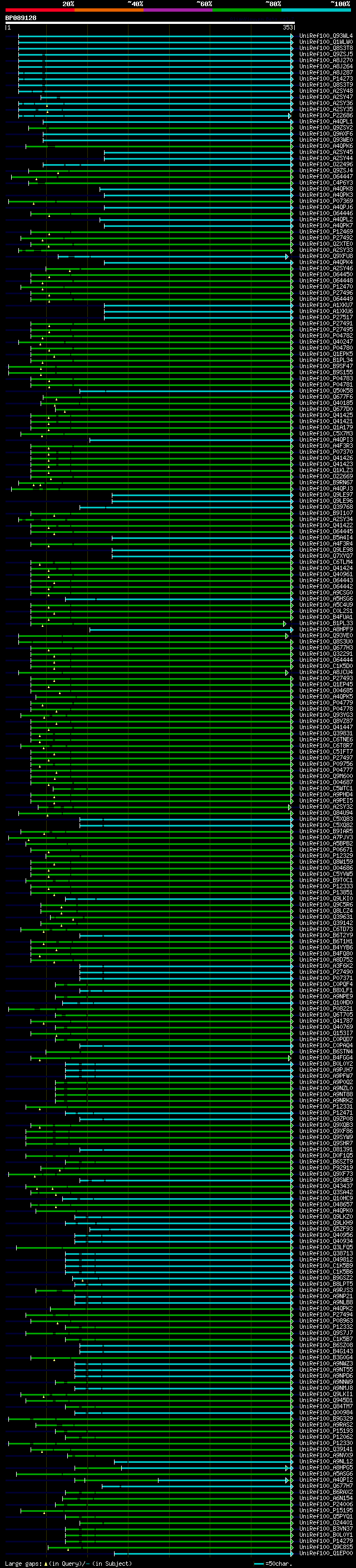Select the UniRef100_C6TNE6 label
Screen dimensions: 356x1568
325,740
